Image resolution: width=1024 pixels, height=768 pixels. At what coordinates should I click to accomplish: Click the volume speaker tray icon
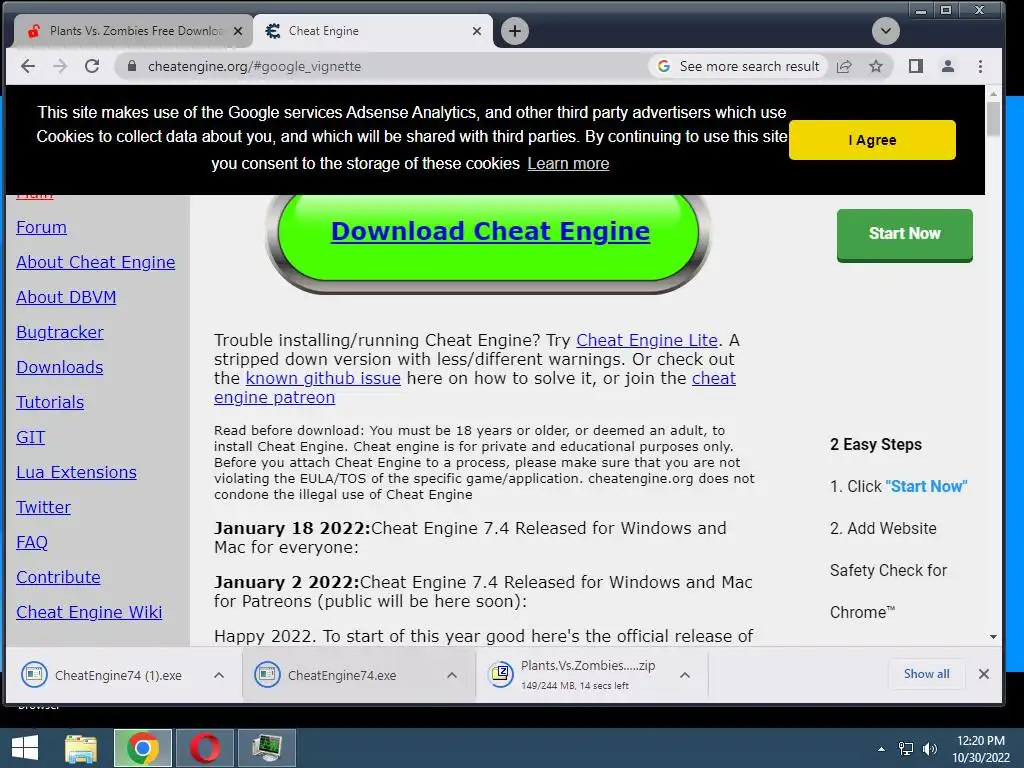(x=930, y=749)
